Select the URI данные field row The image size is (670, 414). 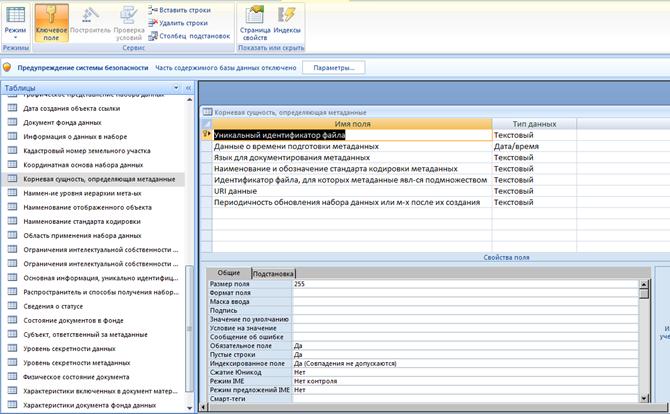click(236, 191)
